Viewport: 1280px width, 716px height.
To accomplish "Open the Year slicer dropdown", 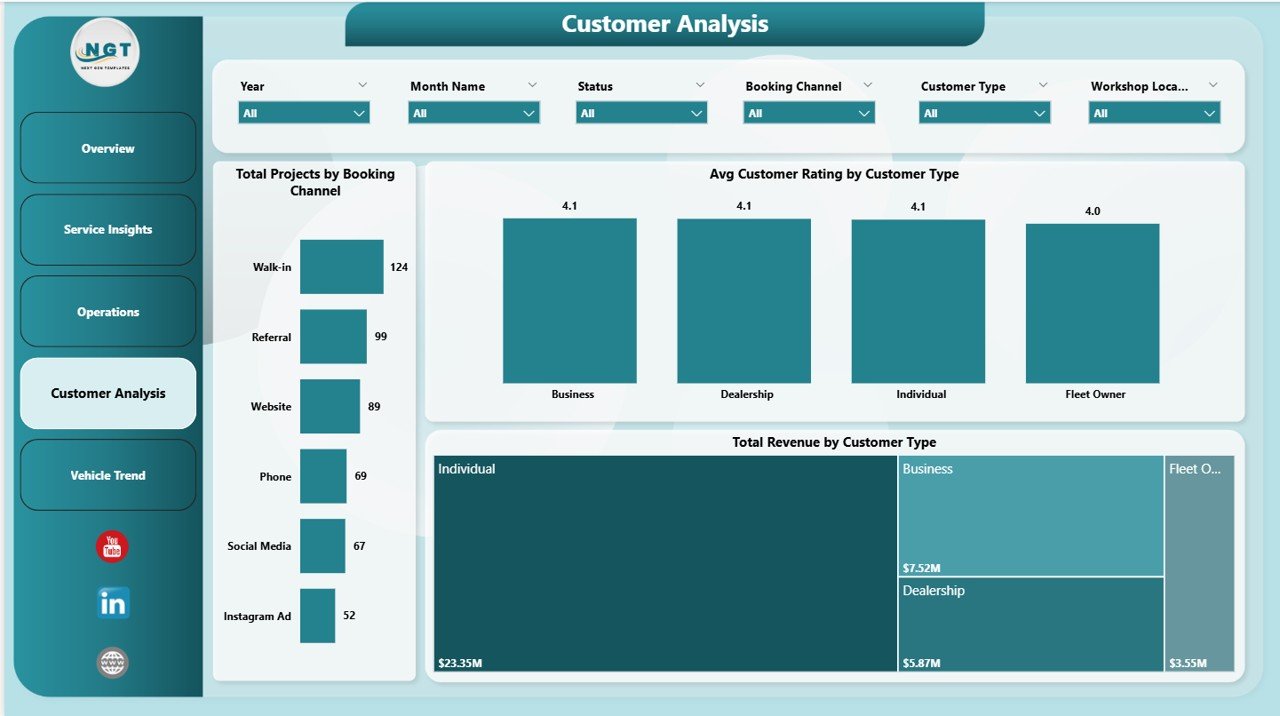I will (304, 113).
